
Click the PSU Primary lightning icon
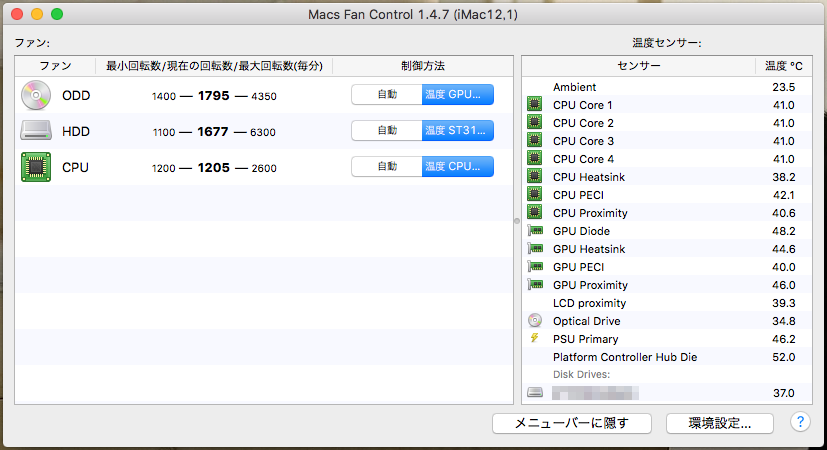[x=534, y=338]
